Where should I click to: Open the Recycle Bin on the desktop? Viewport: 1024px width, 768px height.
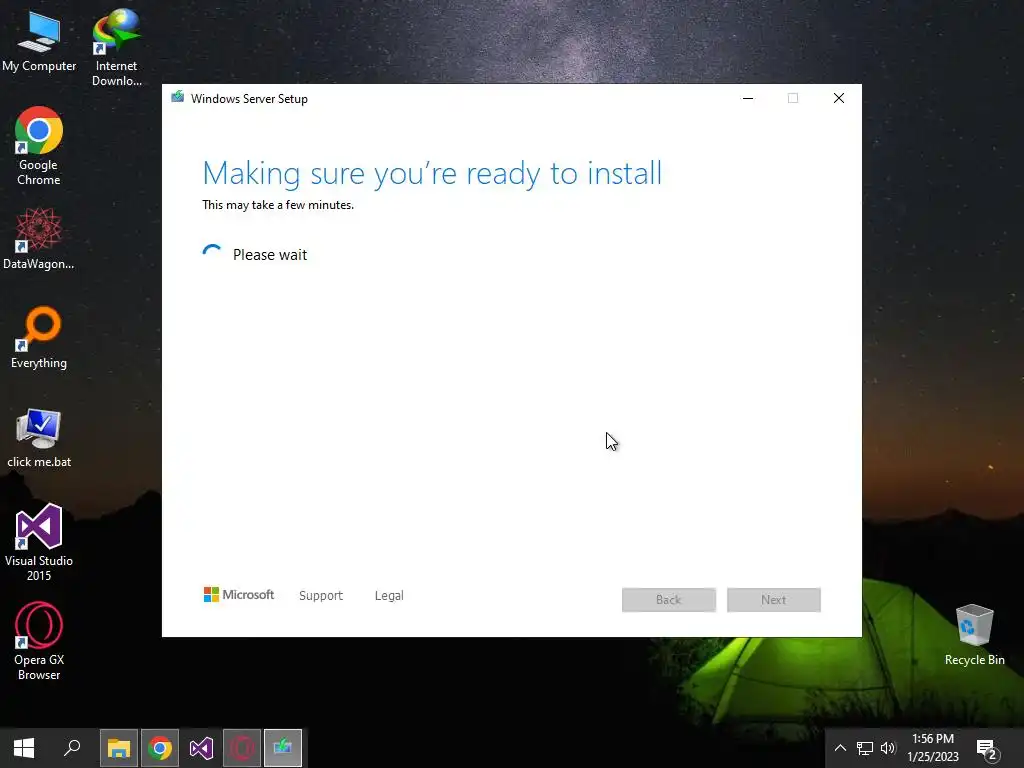[x=974, y=634]
